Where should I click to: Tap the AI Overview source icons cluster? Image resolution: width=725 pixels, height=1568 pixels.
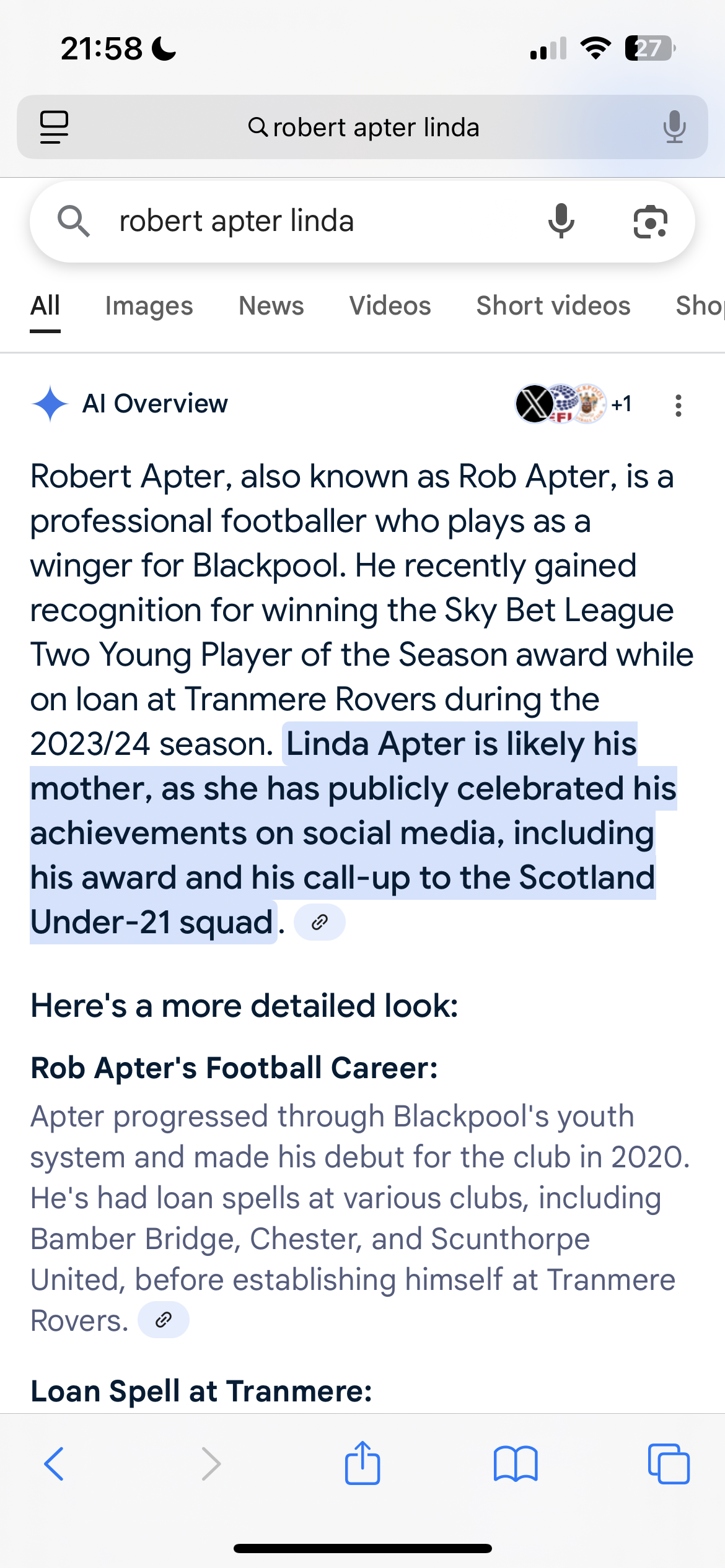pyautogui.click(x=574, y=404)
